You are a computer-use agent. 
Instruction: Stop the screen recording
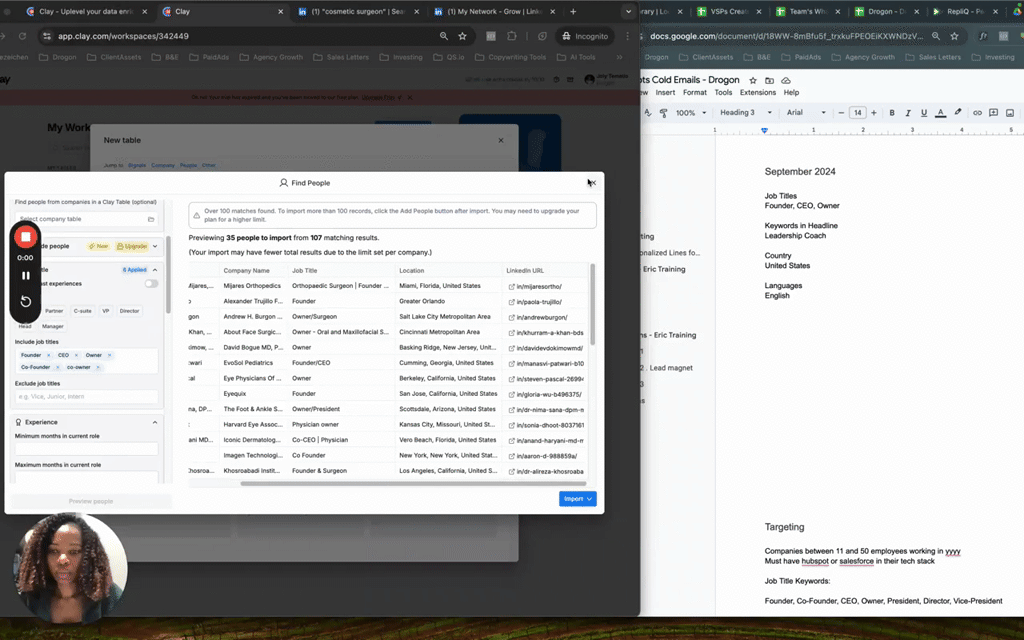(26, 237)
